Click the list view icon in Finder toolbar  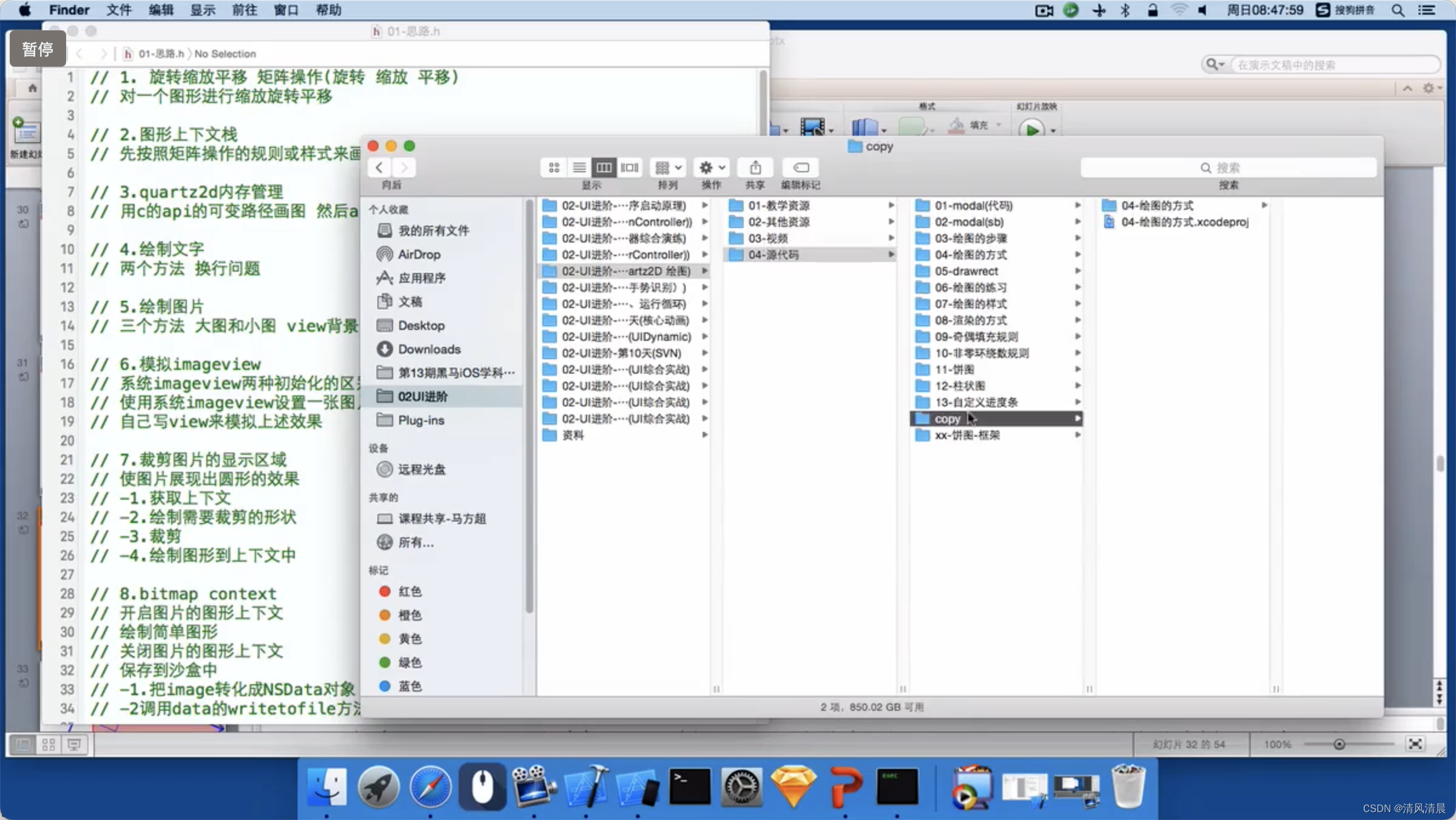pyautogui.click(x=578, y=167)
